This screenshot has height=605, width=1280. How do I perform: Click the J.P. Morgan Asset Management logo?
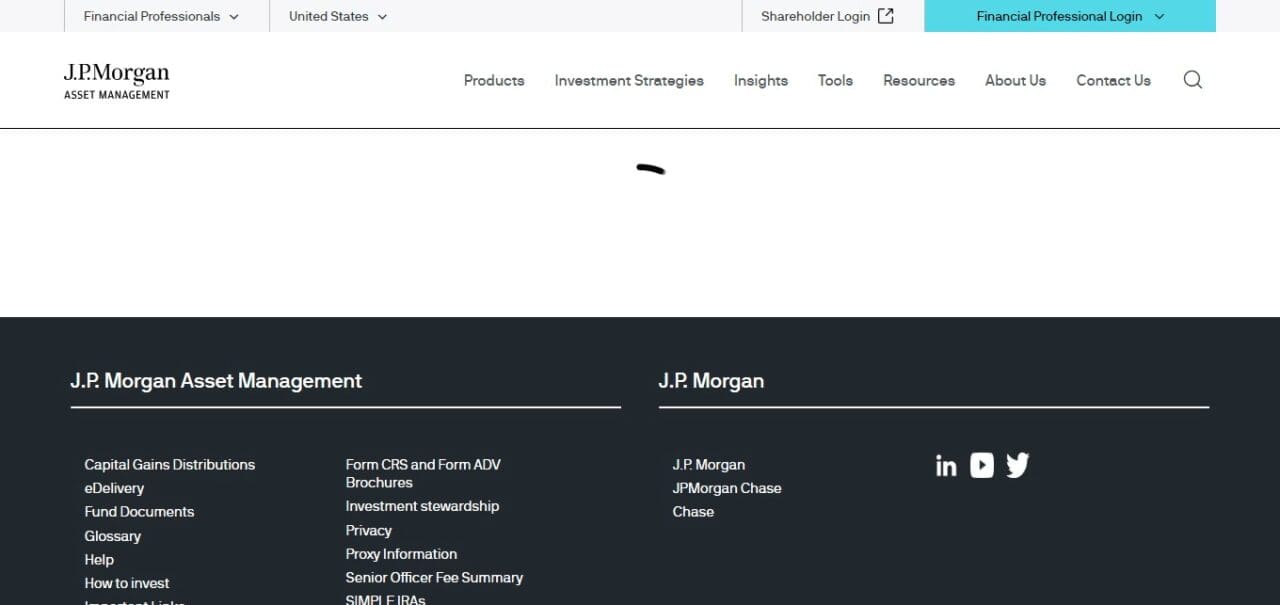click(x=116, y=81)
